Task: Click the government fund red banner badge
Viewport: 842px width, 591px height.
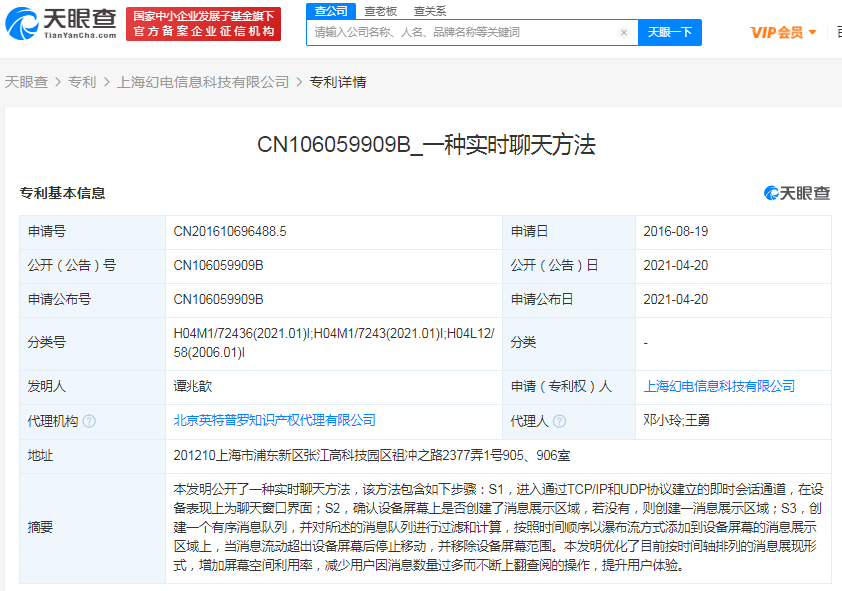Action: [x=204, y=23]
